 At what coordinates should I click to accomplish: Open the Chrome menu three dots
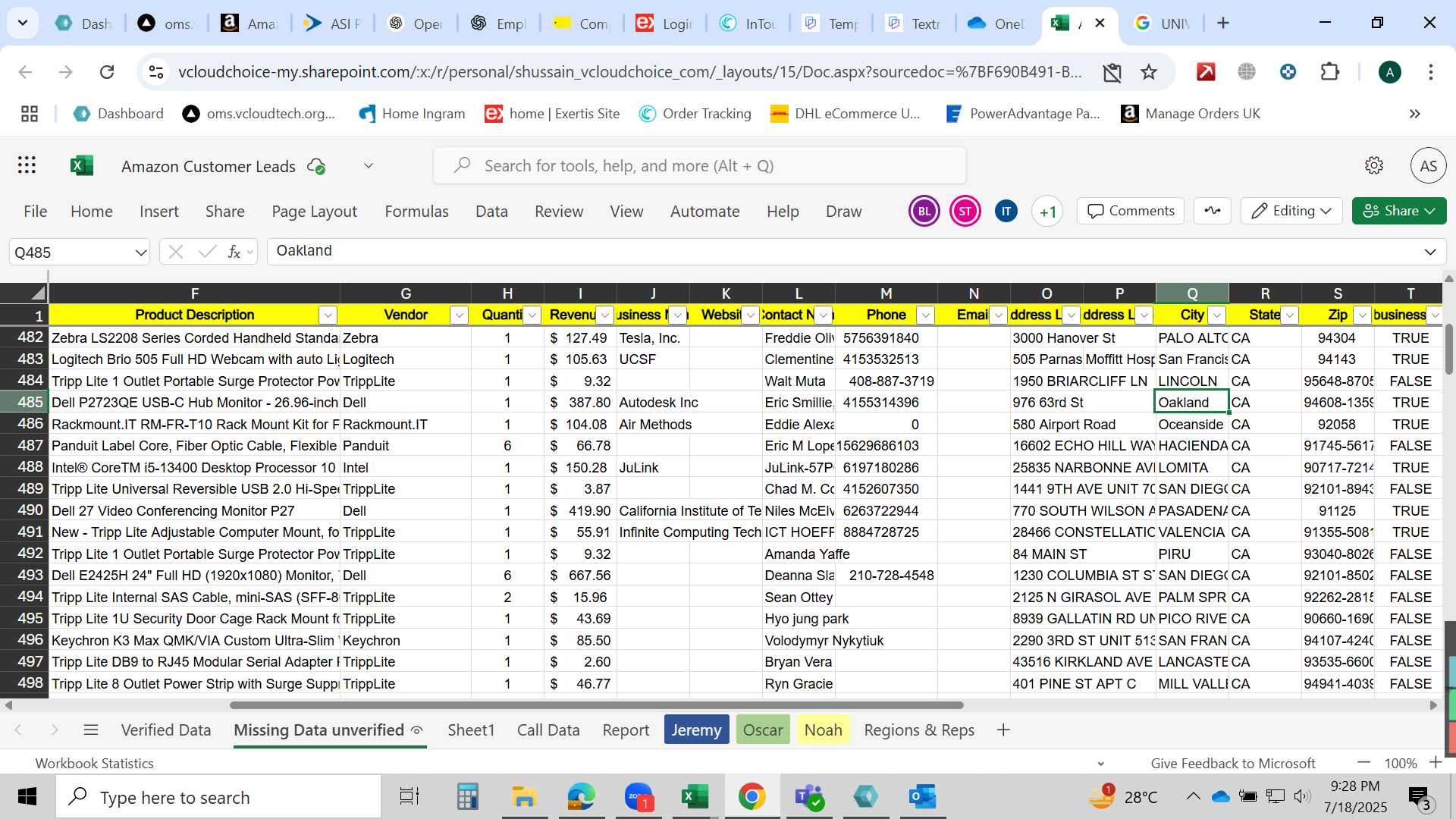1430,72
